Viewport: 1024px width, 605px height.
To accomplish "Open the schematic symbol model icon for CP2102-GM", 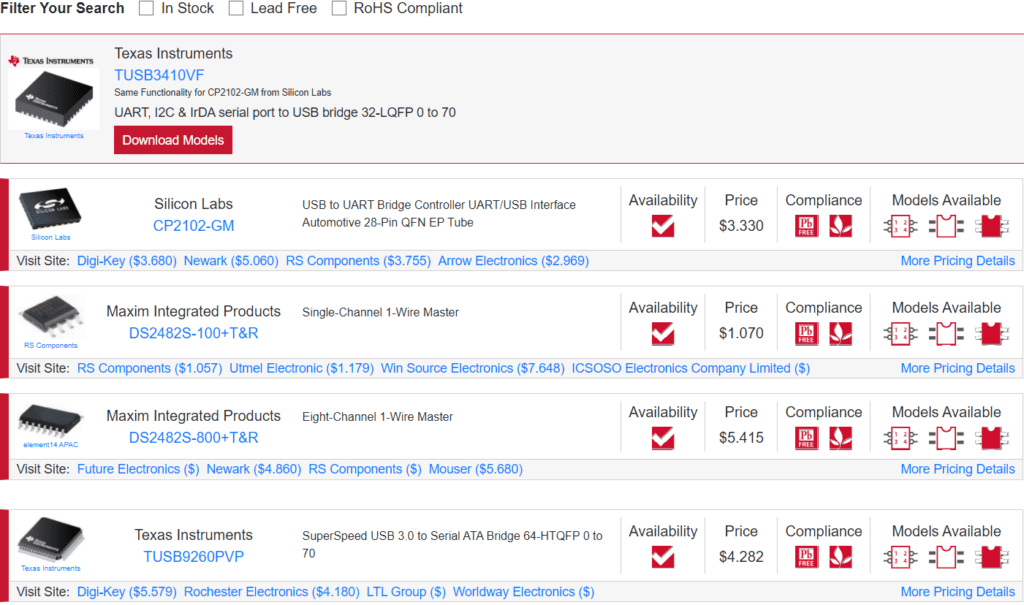I will click(x=899, y=226).
